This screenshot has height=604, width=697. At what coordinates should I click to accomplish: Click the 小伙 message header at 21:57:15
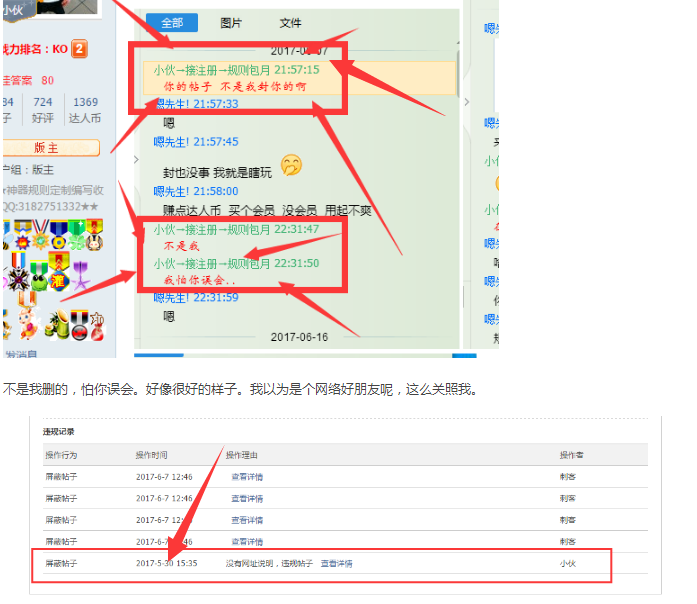coord(236,70)
